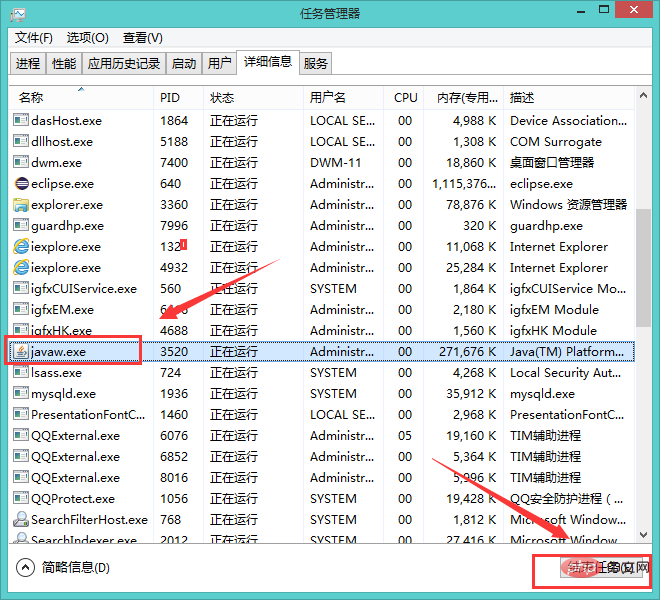Viewport: 660px width, 600px height.
Task: Click QQExternal.exe icon for PID 6852
Action: pyautogui.click(x=21, y=456)
